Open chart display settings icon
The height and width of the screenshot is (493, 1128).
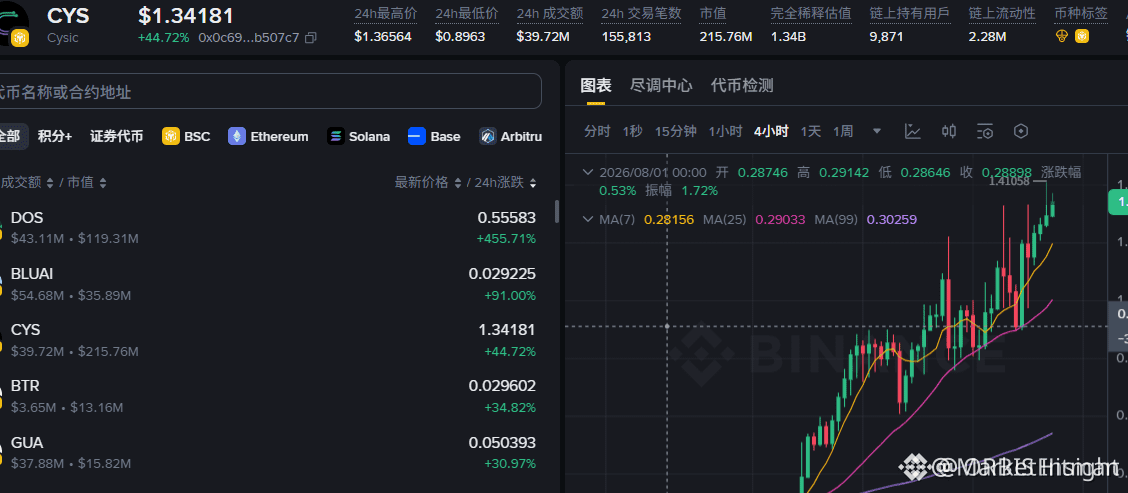point(985,131)
